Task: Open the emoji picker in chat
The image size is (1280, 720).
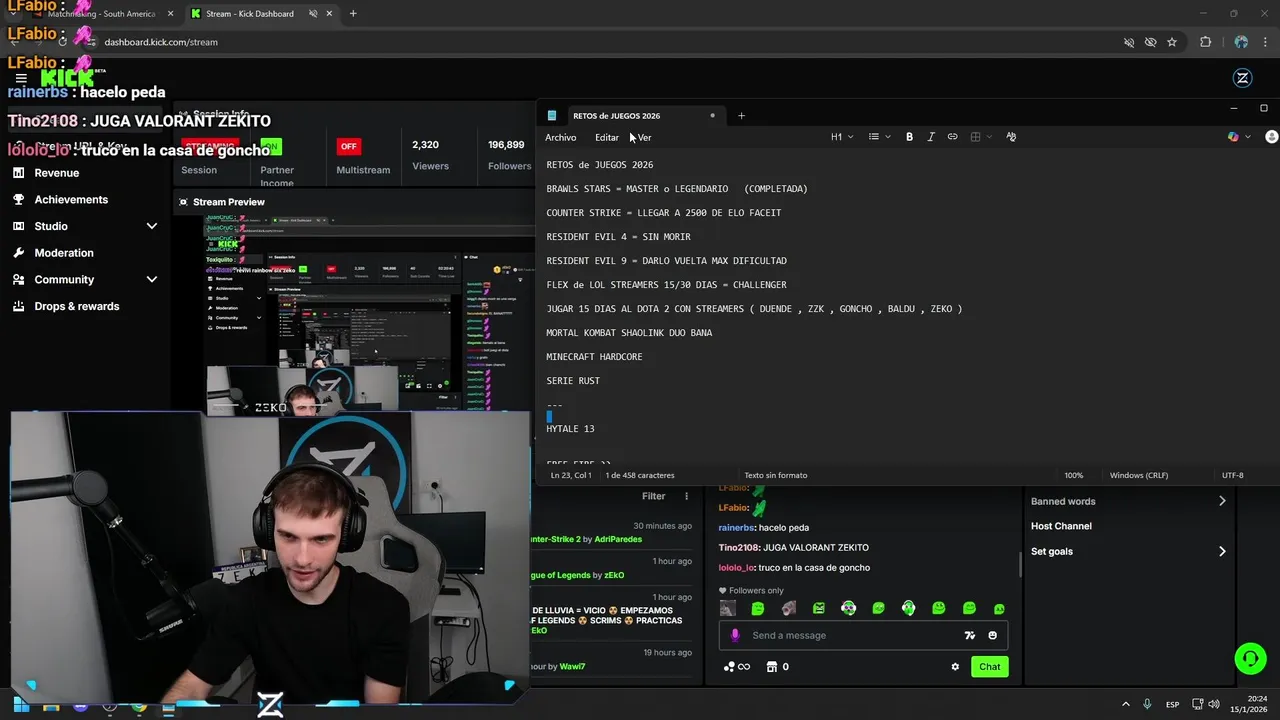Action: click(992, 635)
